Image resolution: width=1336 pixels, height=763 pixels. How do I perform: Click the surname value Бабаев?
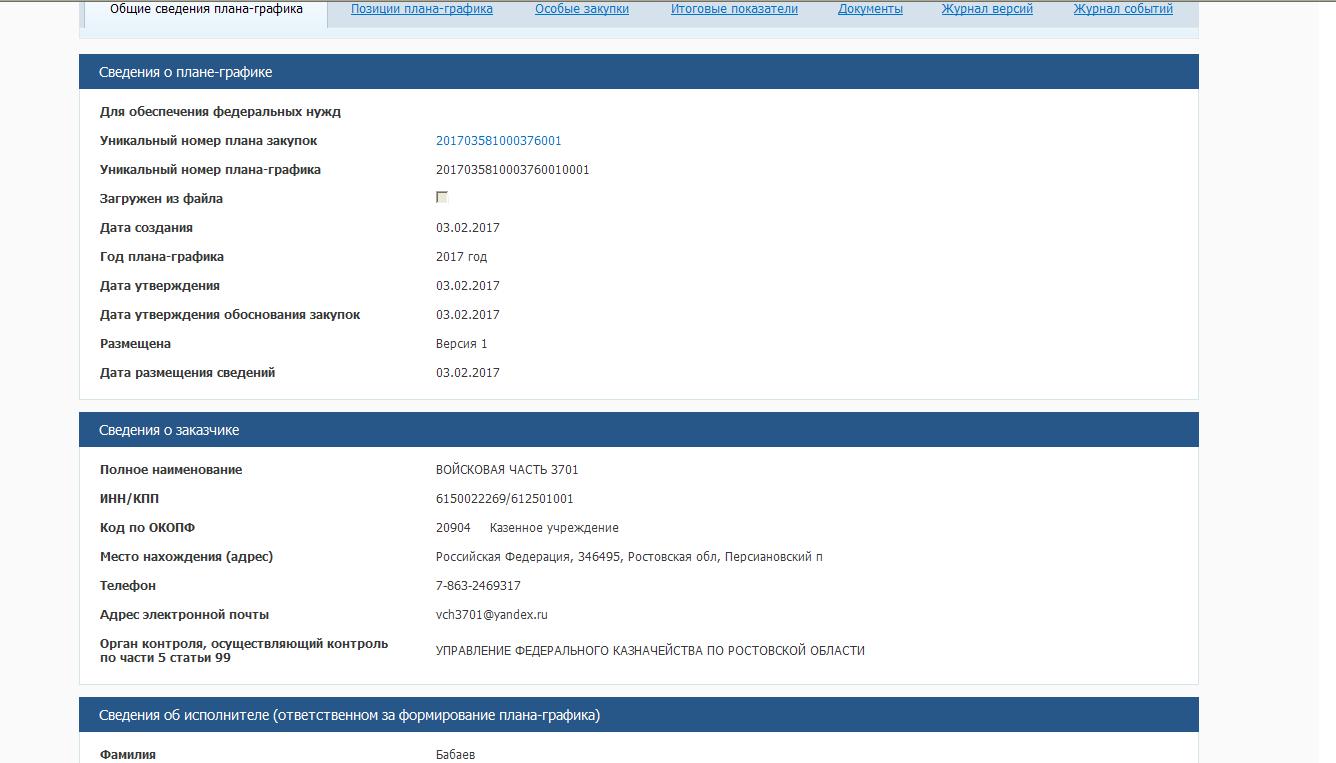(455, 755)
